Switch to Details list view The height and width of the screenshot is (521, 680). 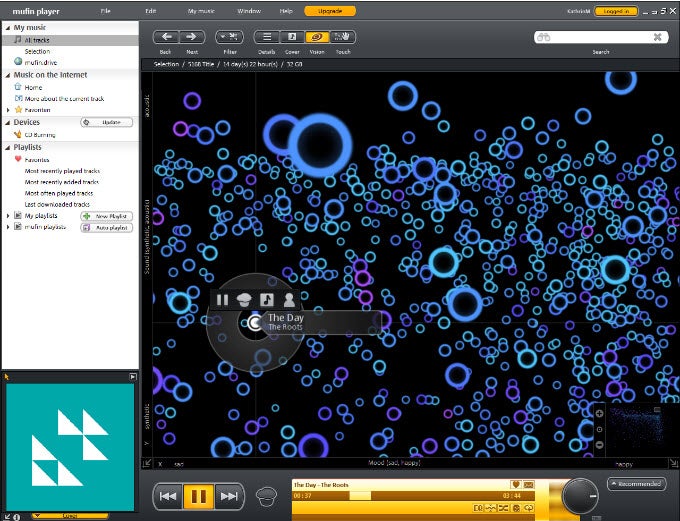267,37
